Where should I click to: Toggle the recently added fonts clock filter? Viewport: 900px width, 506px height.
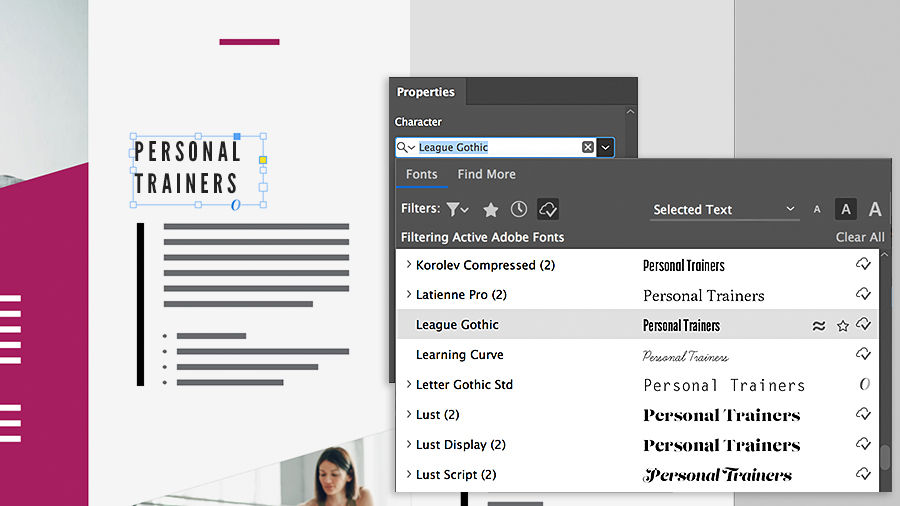pyautogui.click(x=519, y=209)
